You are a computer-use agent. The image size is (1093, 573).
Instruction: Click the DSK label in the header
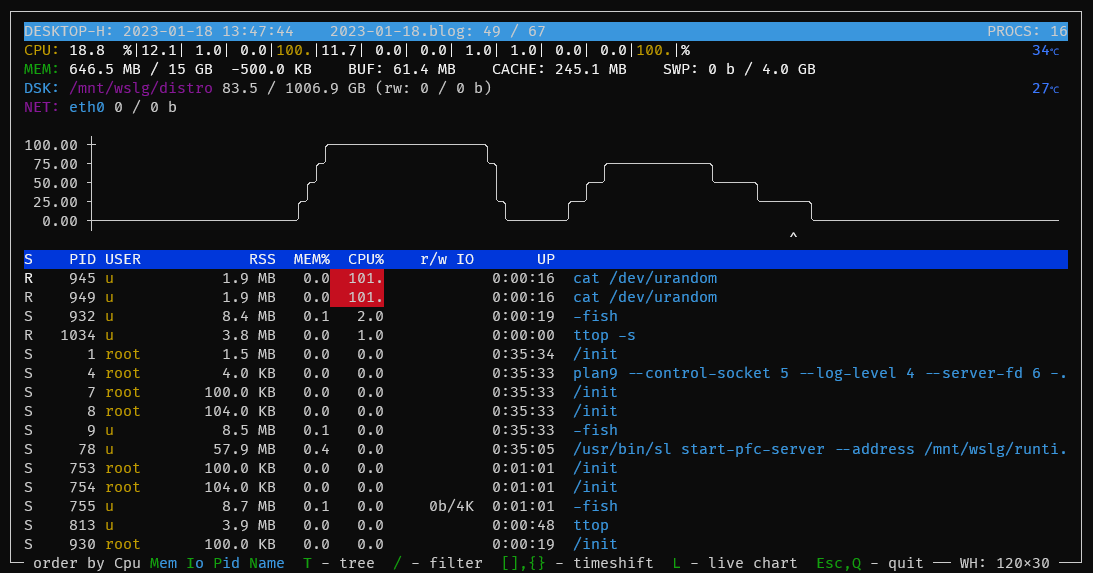pyautogui.click(x=41, y=88)
